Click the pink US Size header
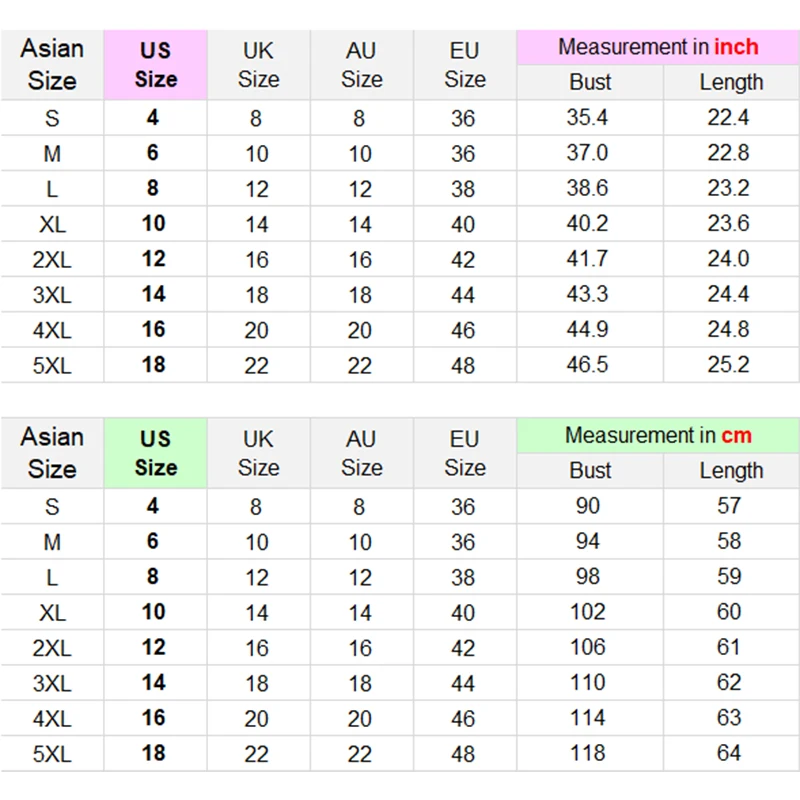The width and height of the screenshot is (800, 800). pos(155,65)
